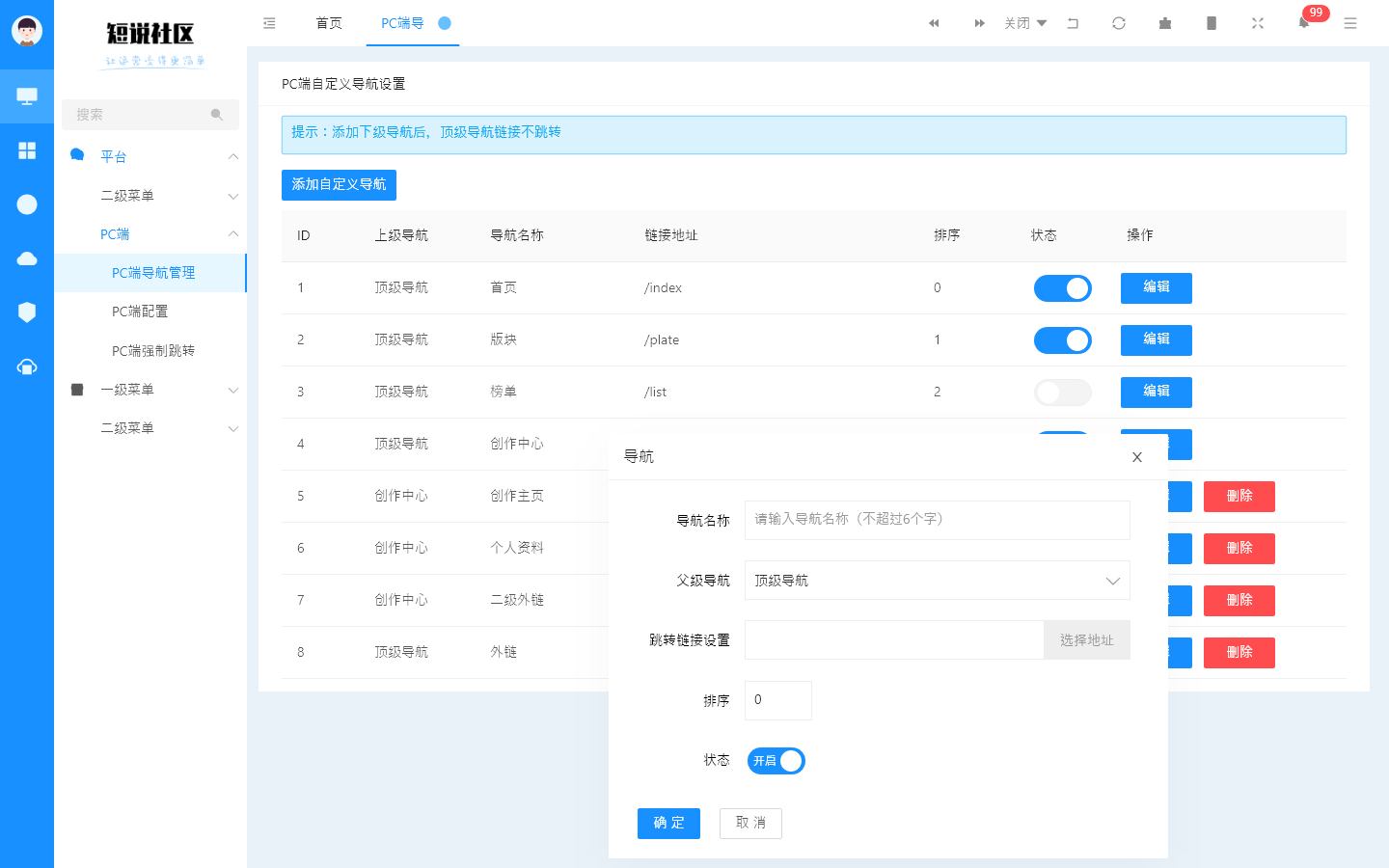Toggle fullscreen with the expand icon

1258,23
